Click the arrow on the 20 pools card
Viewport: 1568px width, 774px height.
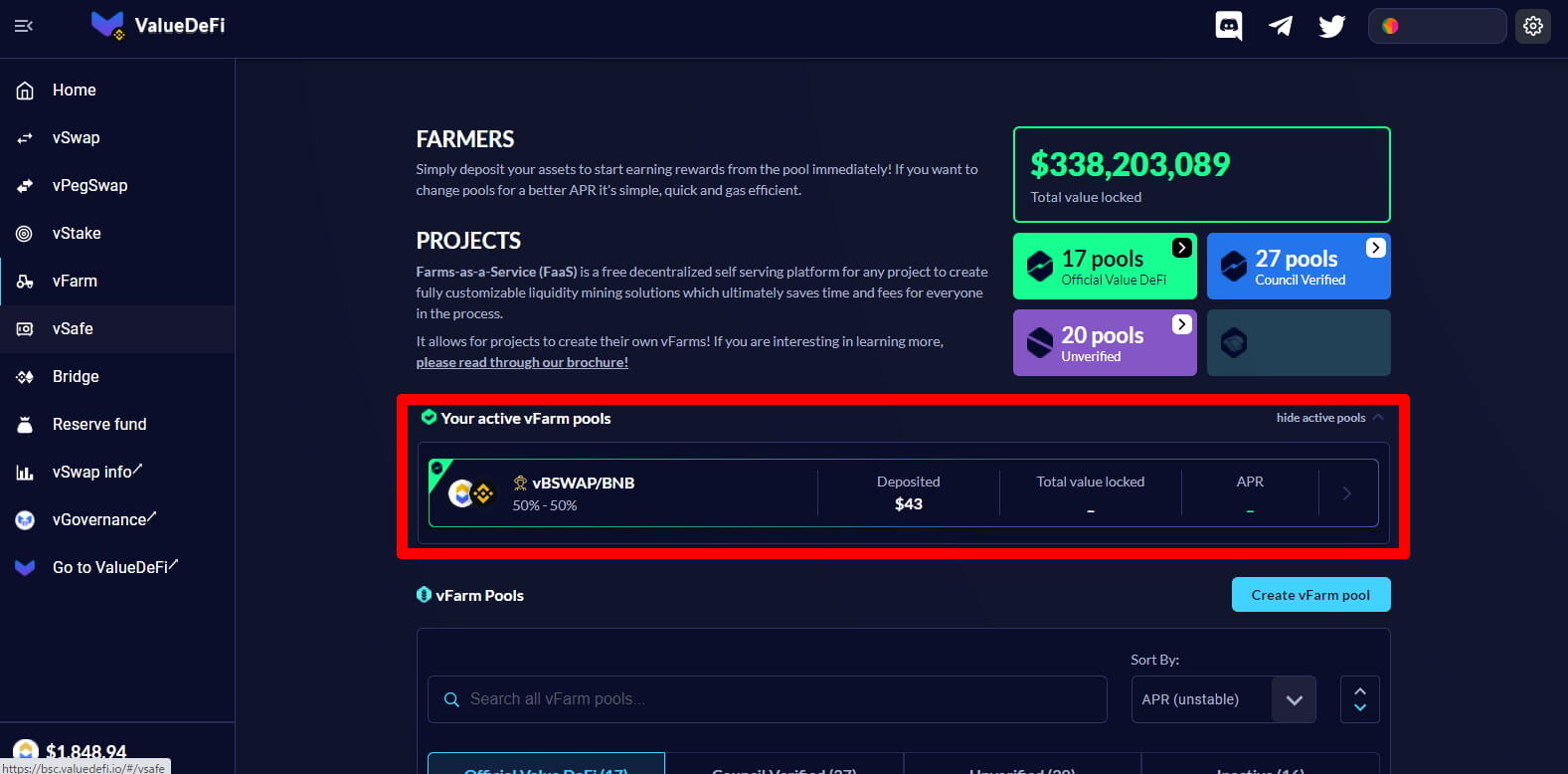[1181, 324]
